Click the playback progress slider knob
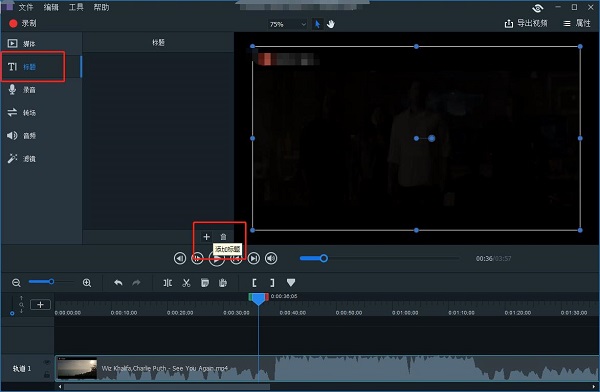Image resolution: width=600 pixels, height=392 pixels. [324, 258]
